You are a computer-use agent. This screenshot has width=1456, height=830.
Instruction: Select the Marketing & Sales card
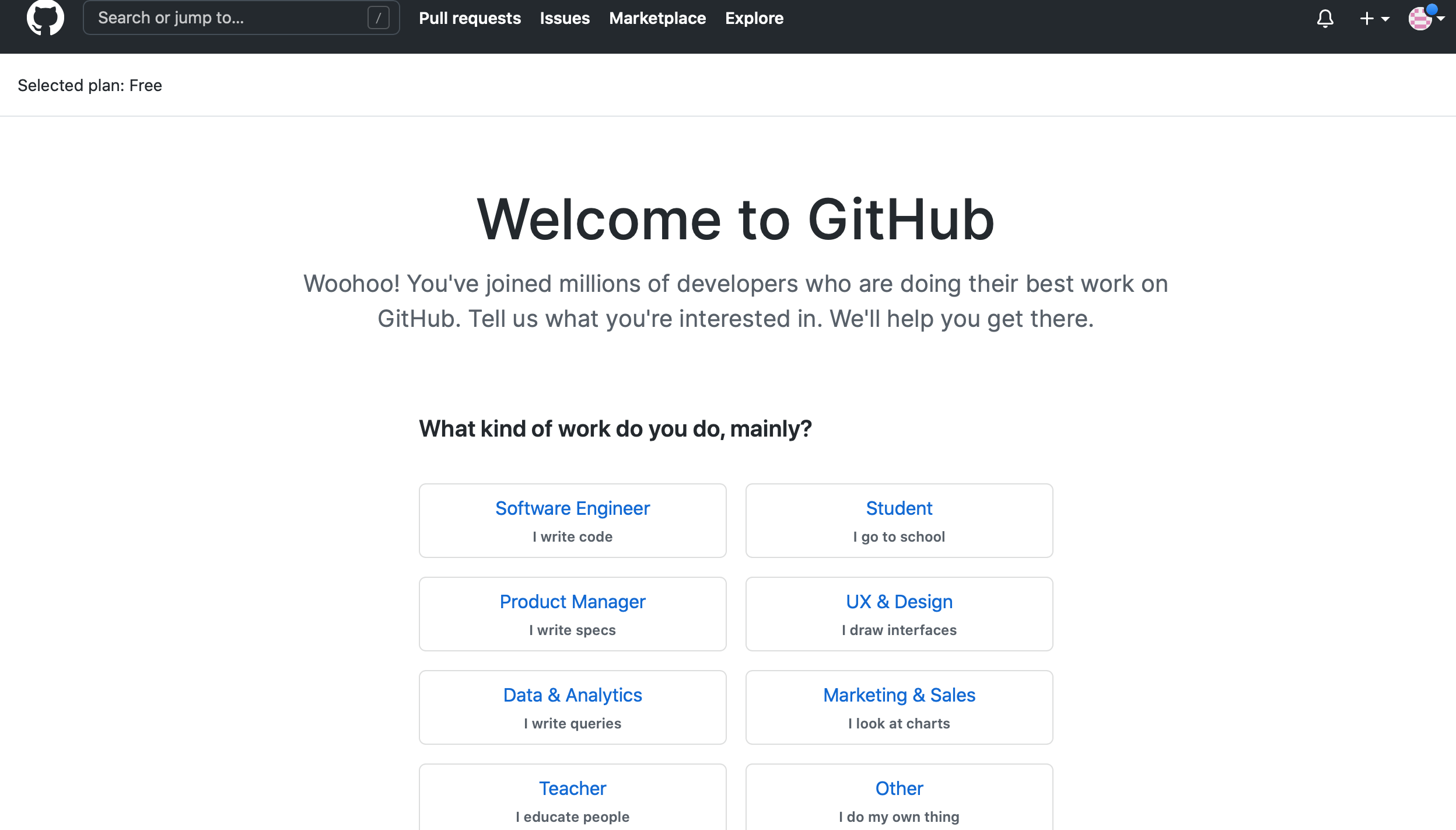pyautogui.click(x=898, y=707)
